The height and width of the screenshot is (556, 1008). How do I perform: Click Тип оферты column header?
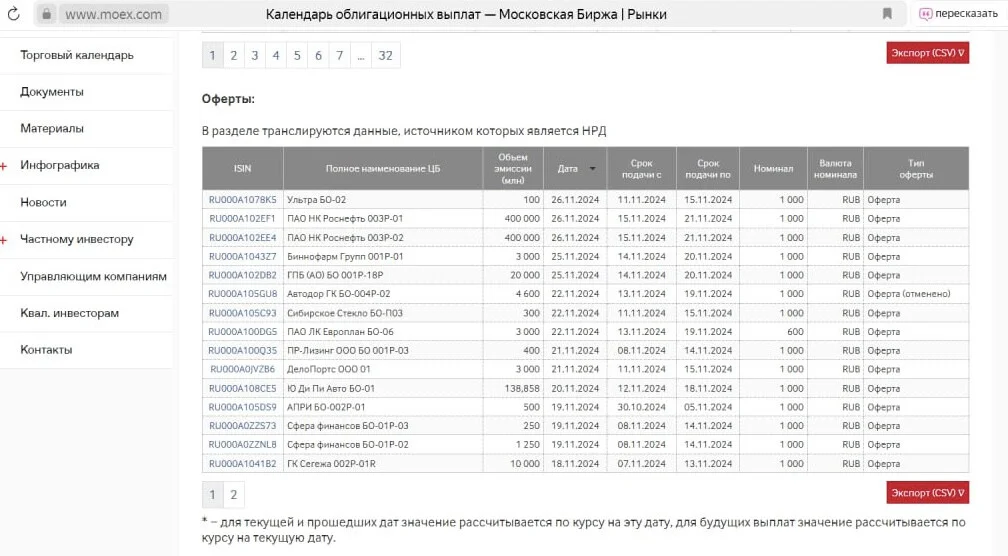tap(916, 168)
